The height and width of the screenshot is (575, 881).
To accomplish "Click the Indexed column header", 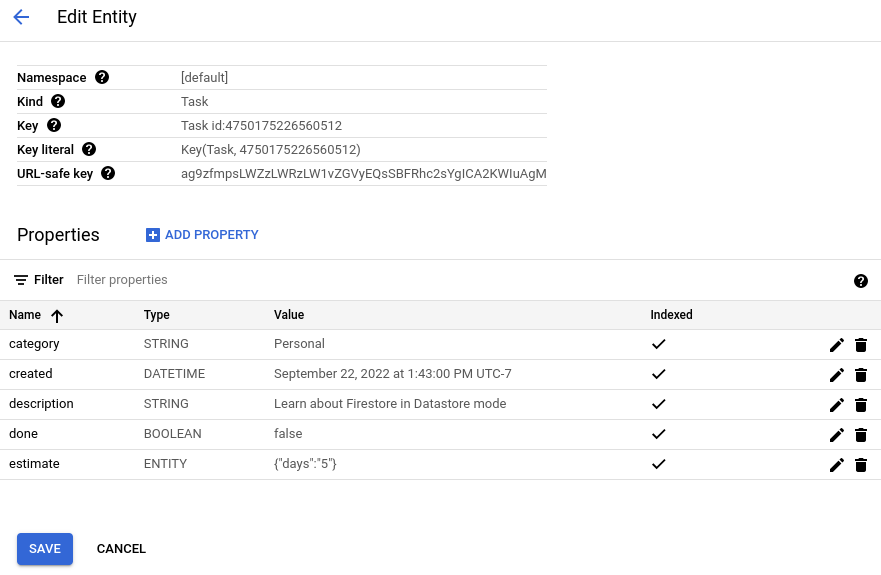I will (x=671, y=315).
